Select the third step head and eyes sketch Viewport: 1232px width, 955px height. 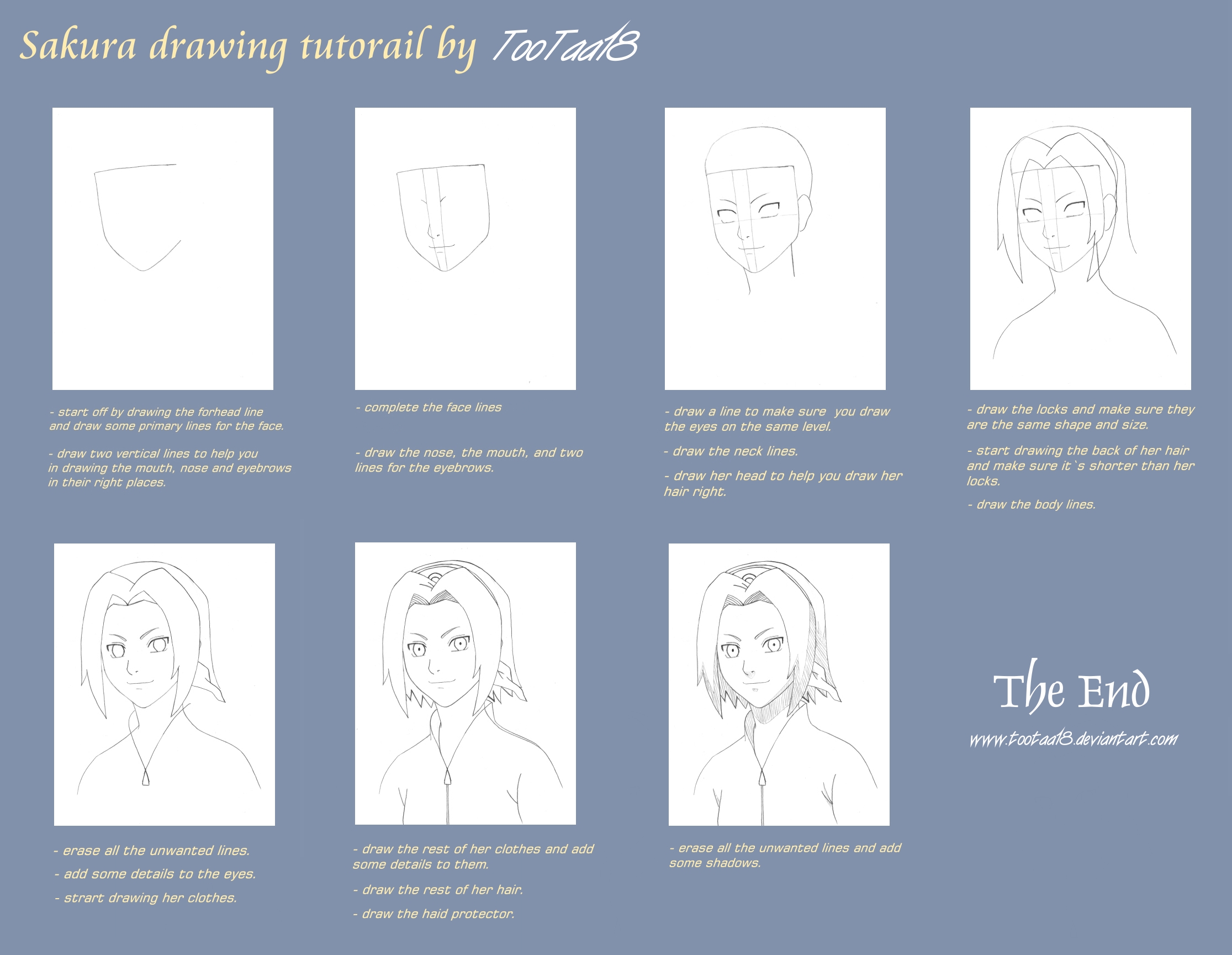click(775, 249)
